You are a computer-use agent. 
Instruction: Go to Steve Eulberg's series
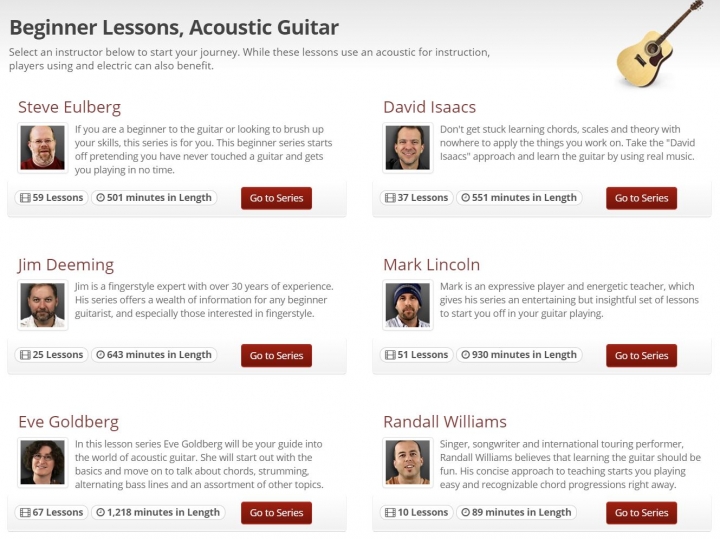[x=276, y=198]
